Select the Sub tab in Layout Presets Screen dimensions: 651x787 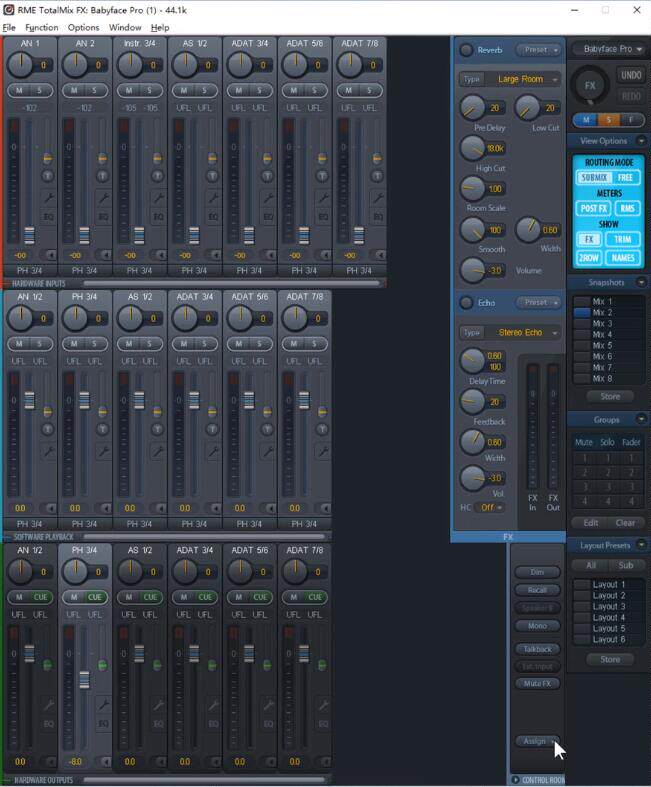(x=626, y=565)
